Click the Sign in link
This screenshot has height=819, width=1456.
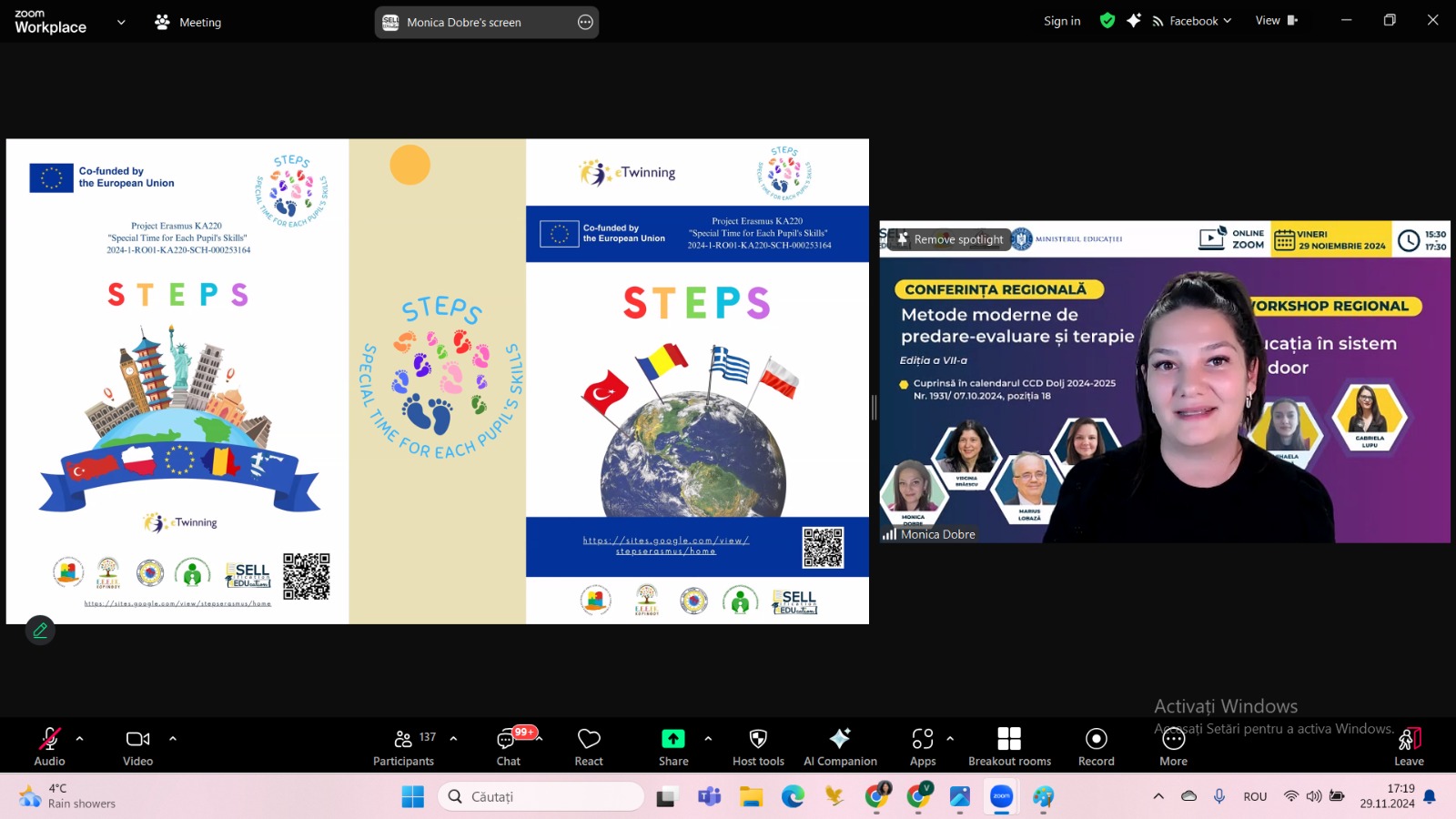click(x=1062, y=21)
